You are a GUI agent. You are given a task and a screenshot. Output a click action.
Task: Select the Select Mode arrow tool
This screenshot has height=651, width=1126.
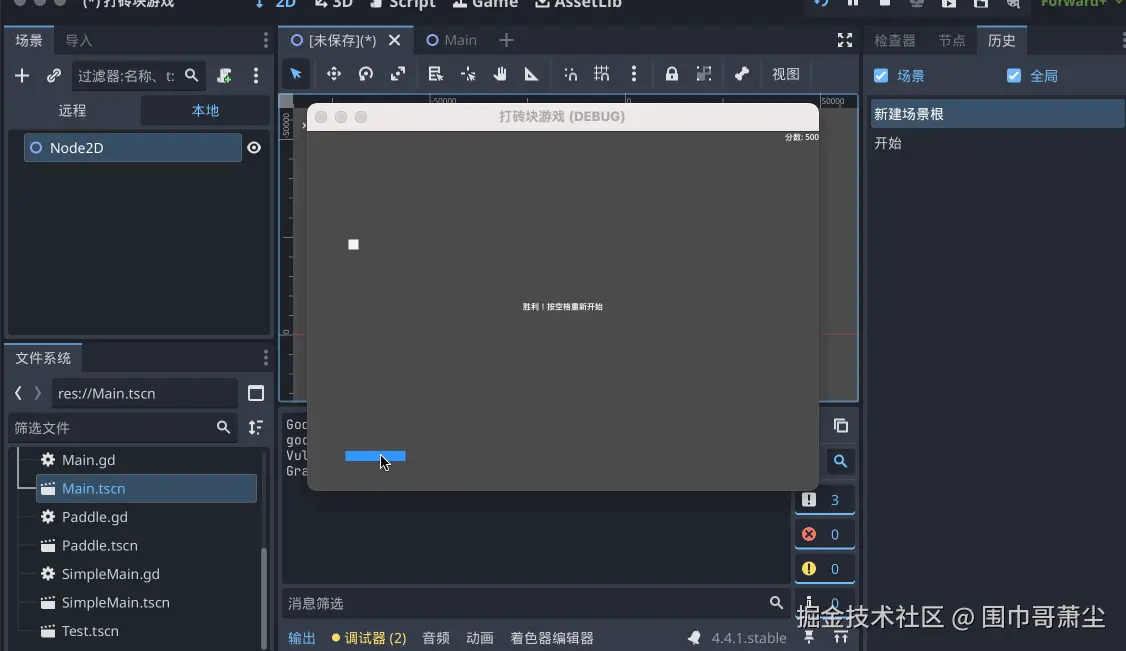(296, 74)
